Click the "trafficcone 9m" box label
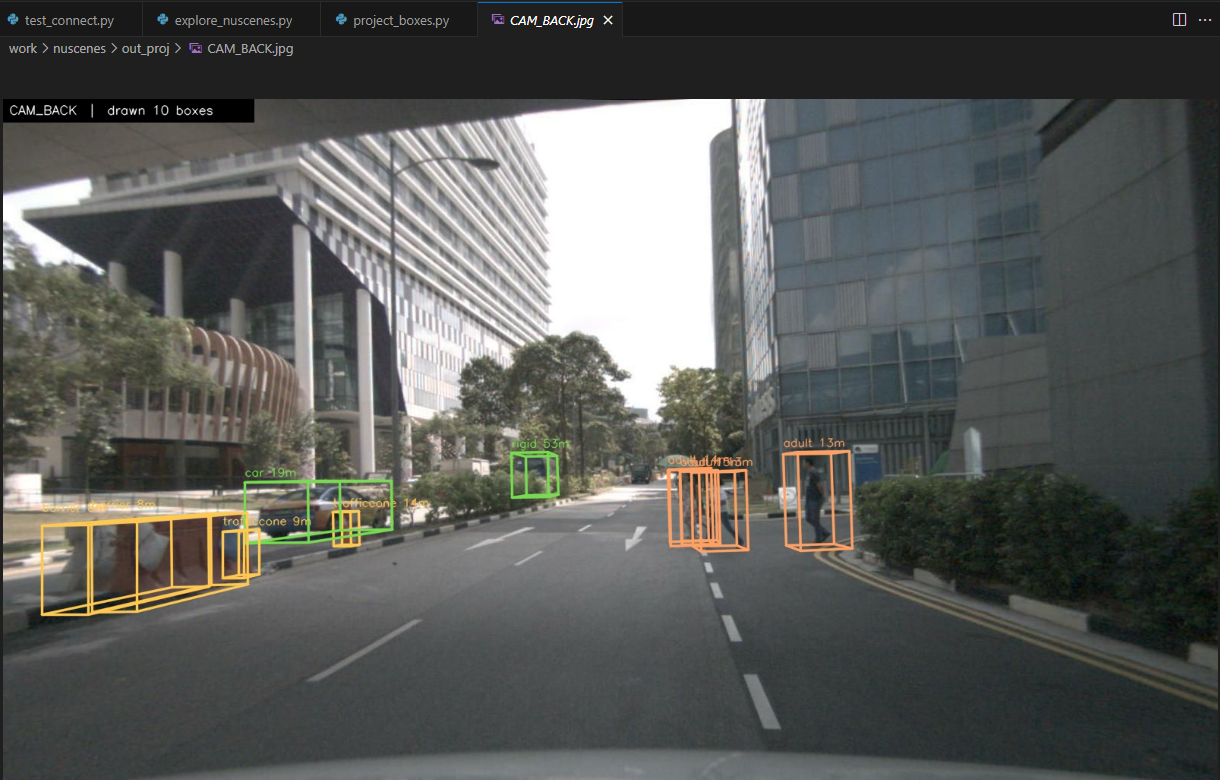Viewport: 1220px width, 780px height. (x=267, y=522)
